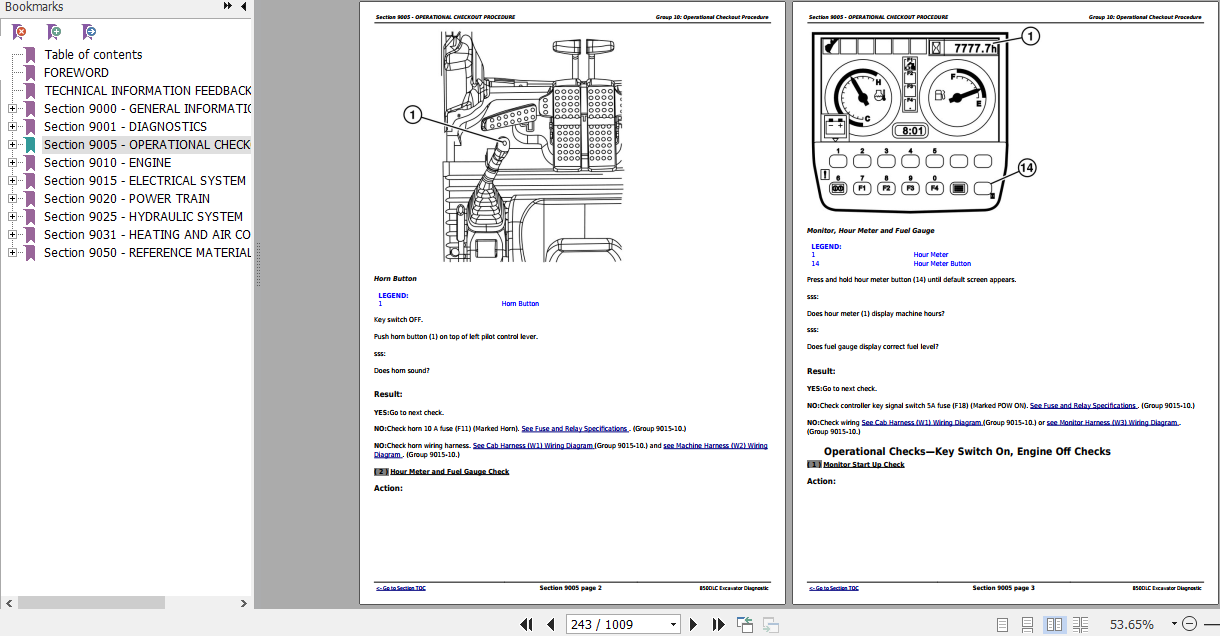Select Section 9001 - DIAGNOSTICS bookmark
This screenshot has width=1220, height=636.
[125, 127]
